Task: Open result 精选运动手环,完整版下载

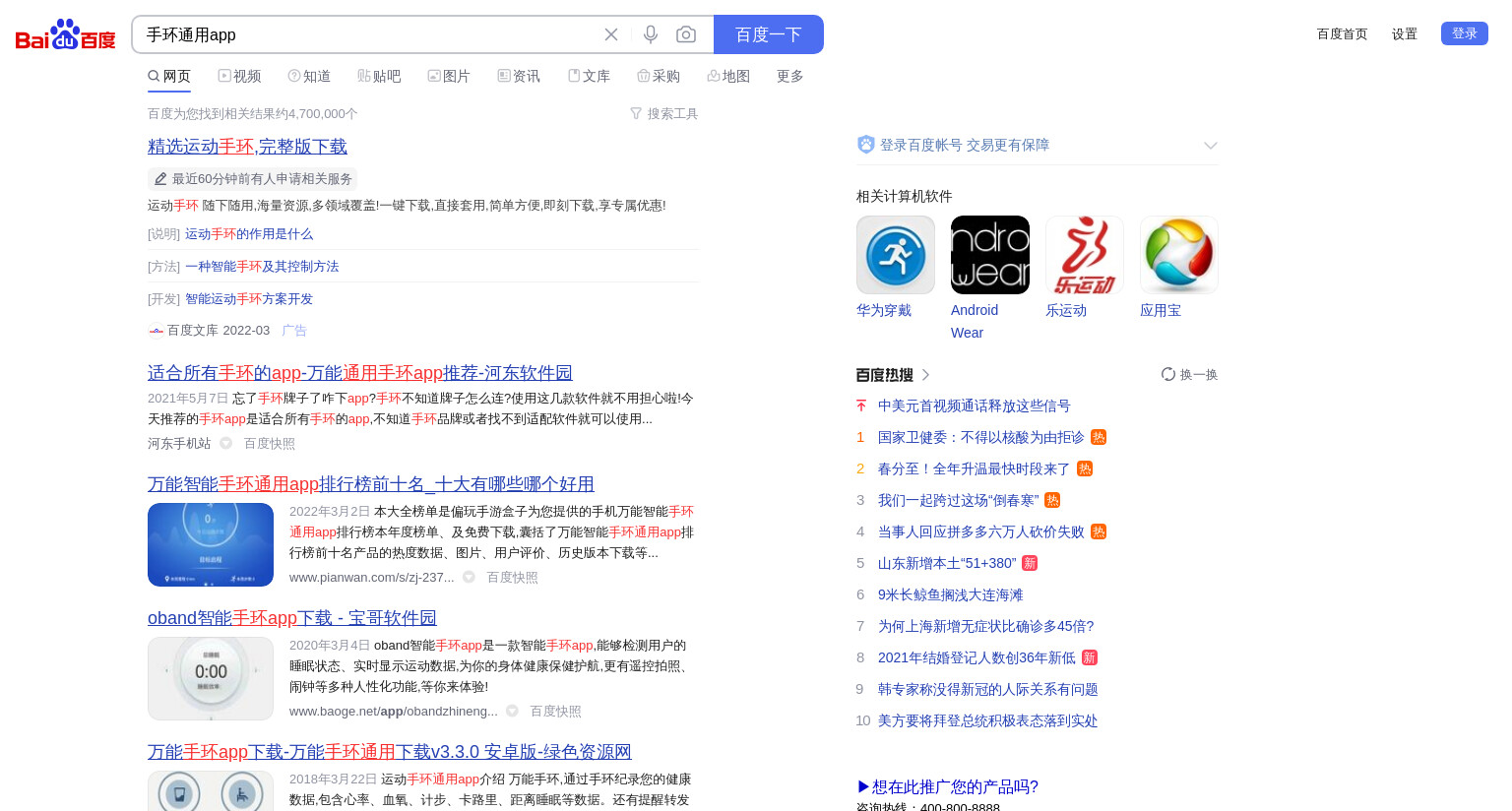Action: pyautogui.click(x=247, y=146)
